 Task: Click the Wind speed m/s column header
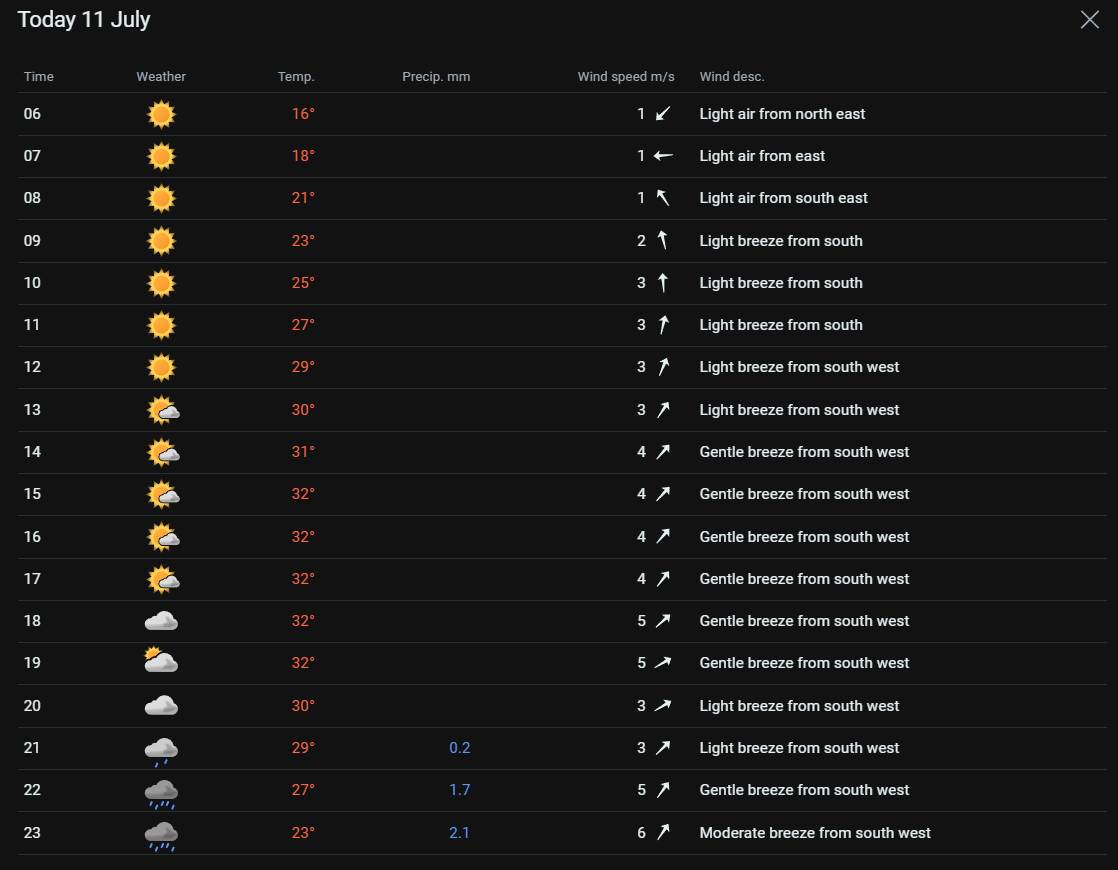coord(626,77)
